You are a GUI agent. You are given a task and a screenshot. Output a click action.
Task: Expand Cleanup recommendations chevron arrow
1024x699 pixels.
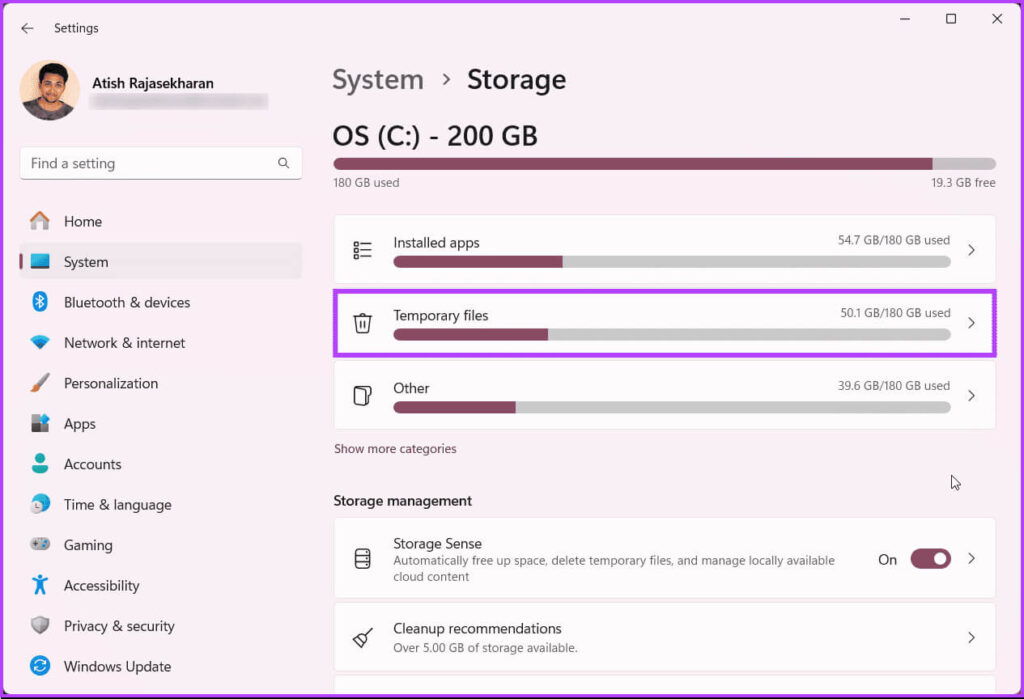[x=971, y=637]
